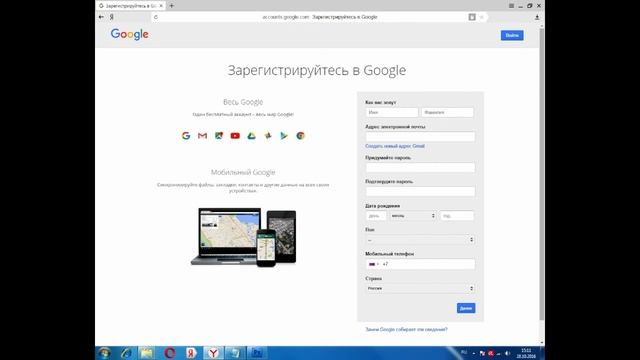
Task: Click the 'Зарегистрируйтесь в Google' heading
Action: pos(317,70)
